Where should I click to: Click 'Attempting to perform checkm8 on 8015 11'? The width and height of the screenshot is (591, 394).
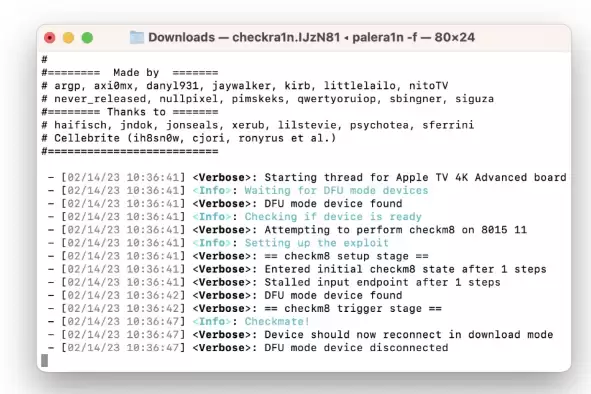pos(395,230)
